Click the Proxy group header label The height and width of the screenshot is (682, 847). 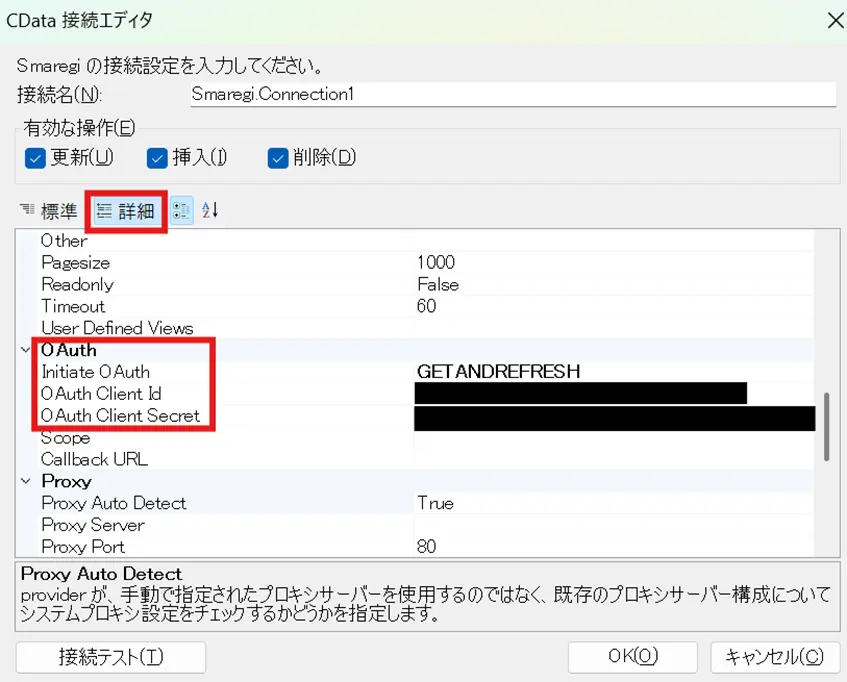(x=66, y=481)
